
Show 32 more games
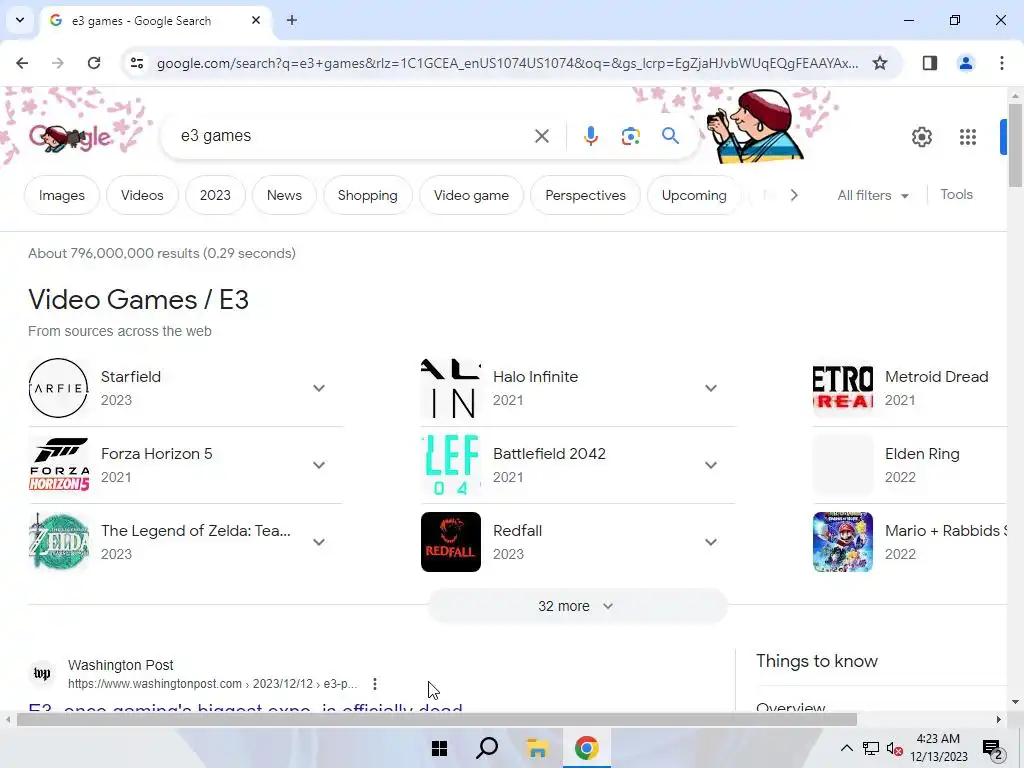tap(577, 606)
